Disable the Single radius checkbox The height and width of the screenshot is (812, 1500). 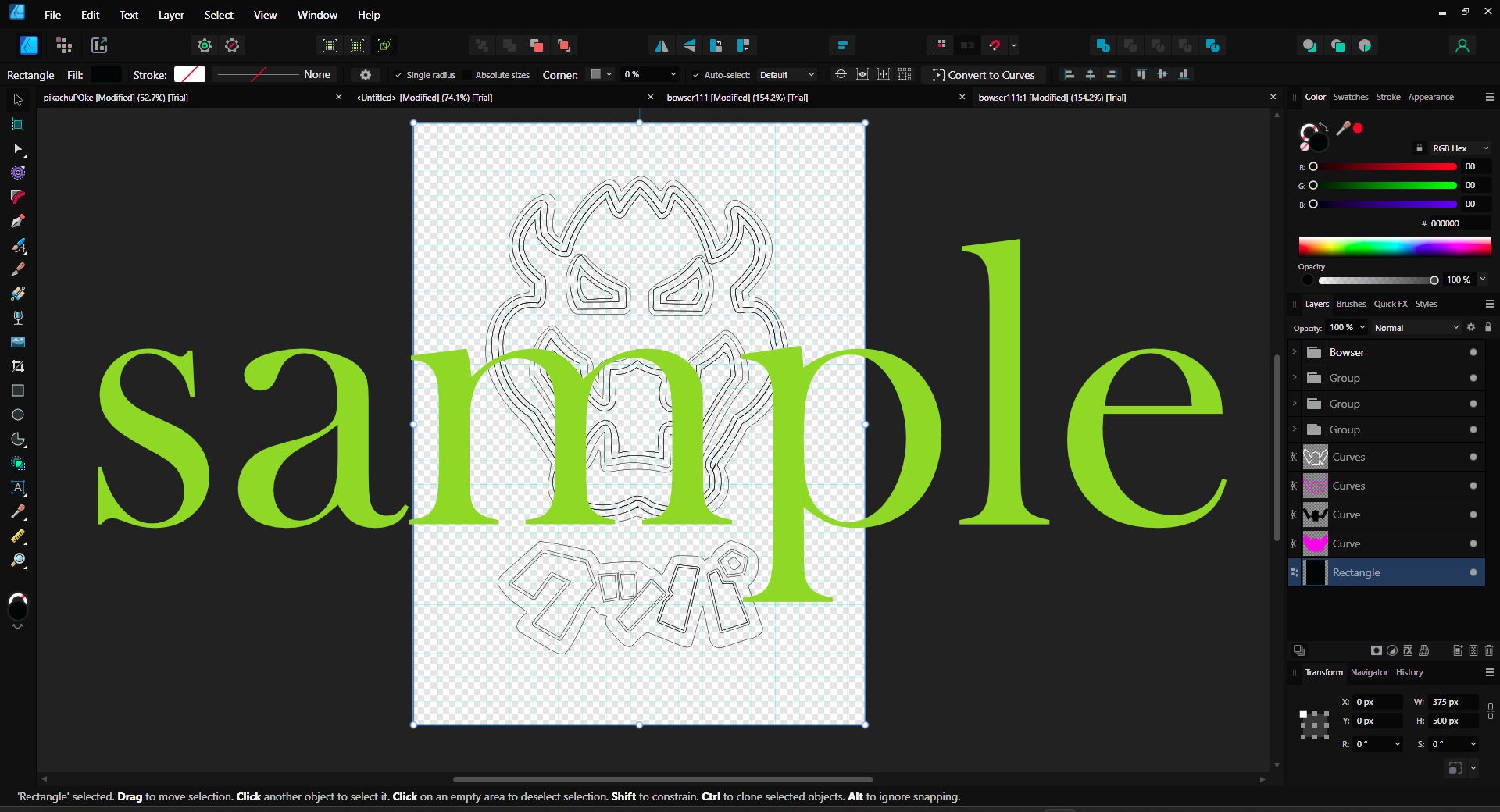click(397, 75)
